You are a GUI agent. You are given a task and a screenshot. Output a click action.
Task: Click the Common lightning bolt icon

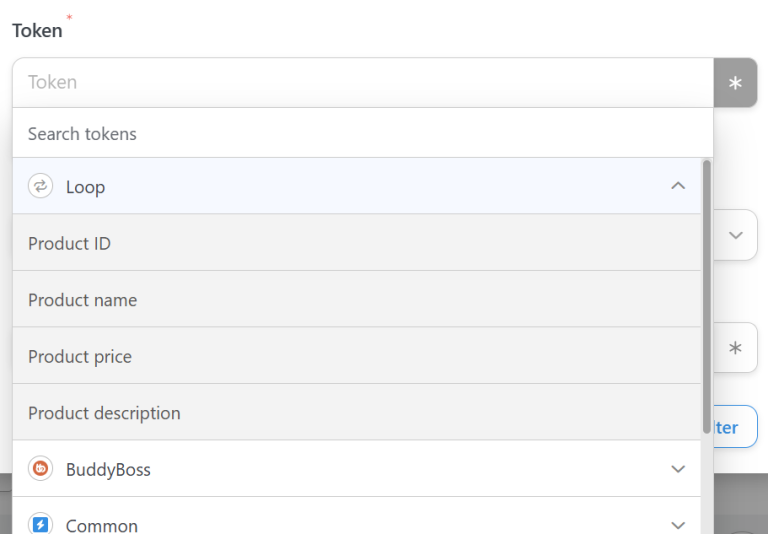pos(40,524)
